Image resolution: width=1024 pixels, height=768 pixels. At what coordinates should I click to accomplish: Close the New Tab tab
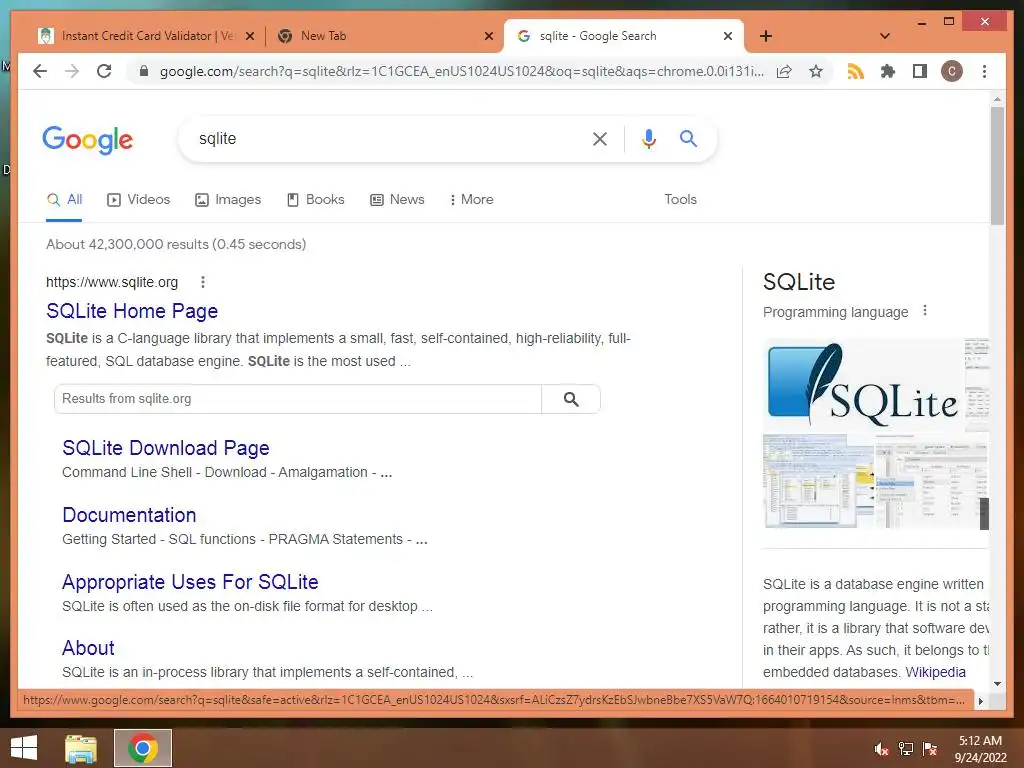click(x=488, y=36)
